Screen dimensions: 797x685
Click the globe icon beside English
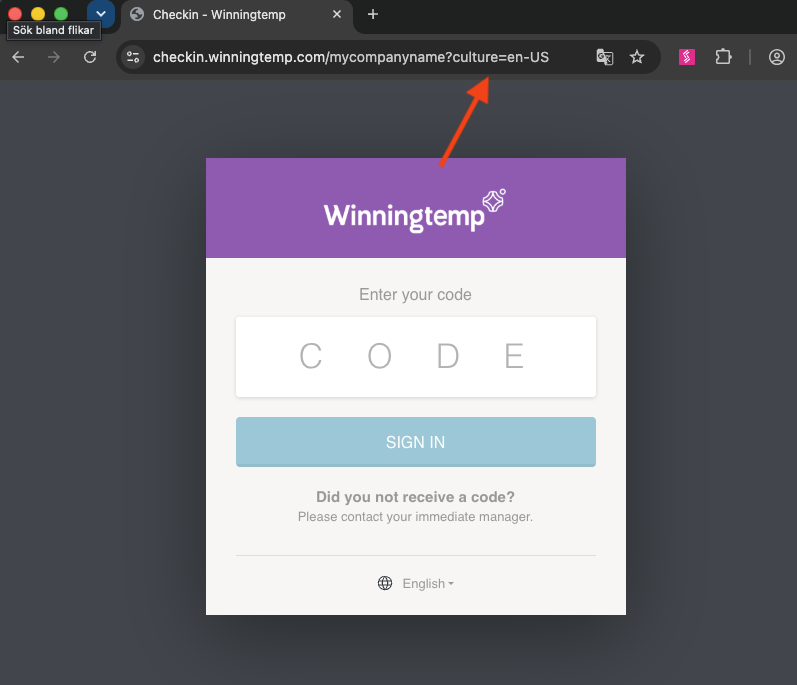[385, 583]
